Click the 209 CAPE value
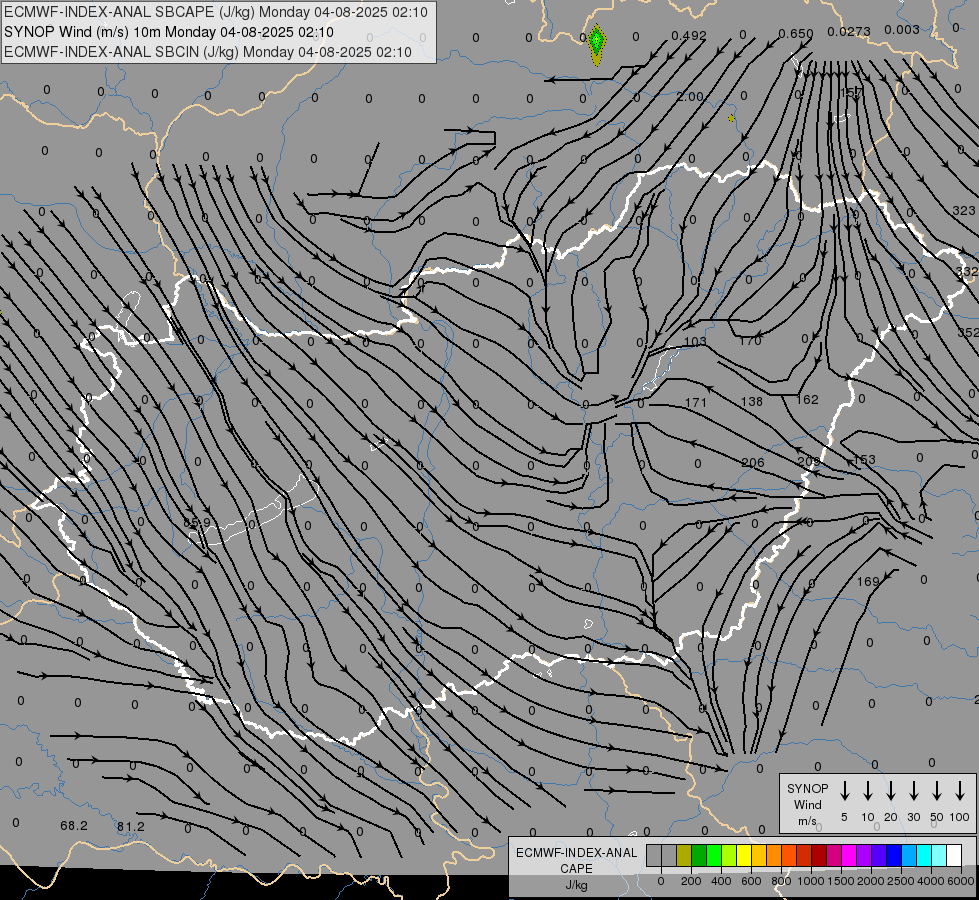 point(809,461)
